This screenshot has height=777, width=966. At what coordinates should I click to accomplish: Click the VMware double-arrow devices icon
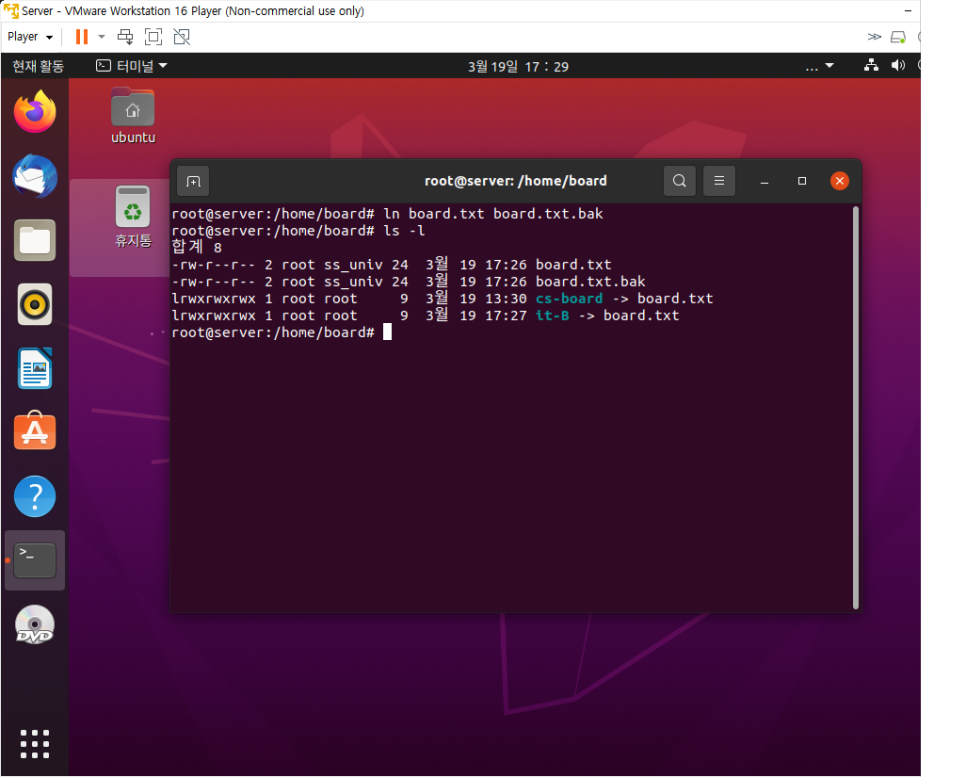click(x=874, y=37)
